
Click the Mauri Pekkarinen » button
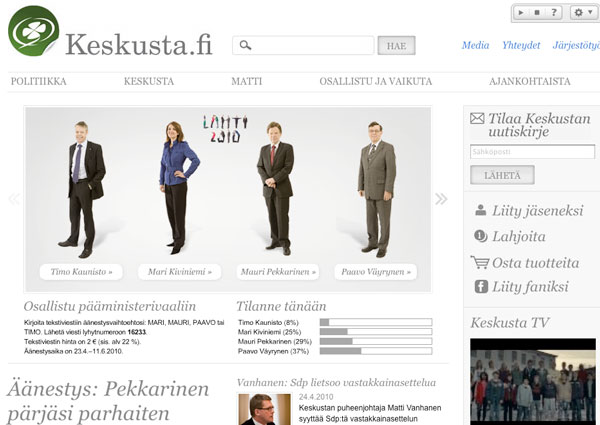278,272
